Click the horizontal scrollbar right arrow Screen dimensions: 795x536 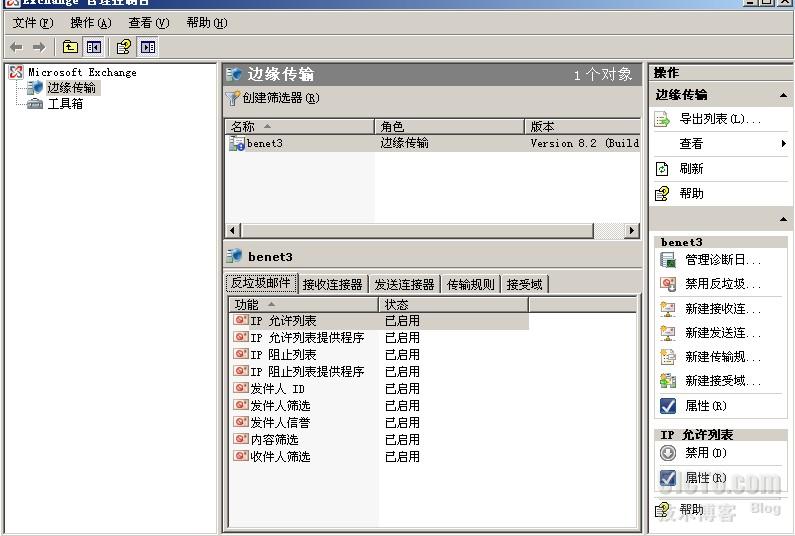pyautogui.click(x=632, y=231)
